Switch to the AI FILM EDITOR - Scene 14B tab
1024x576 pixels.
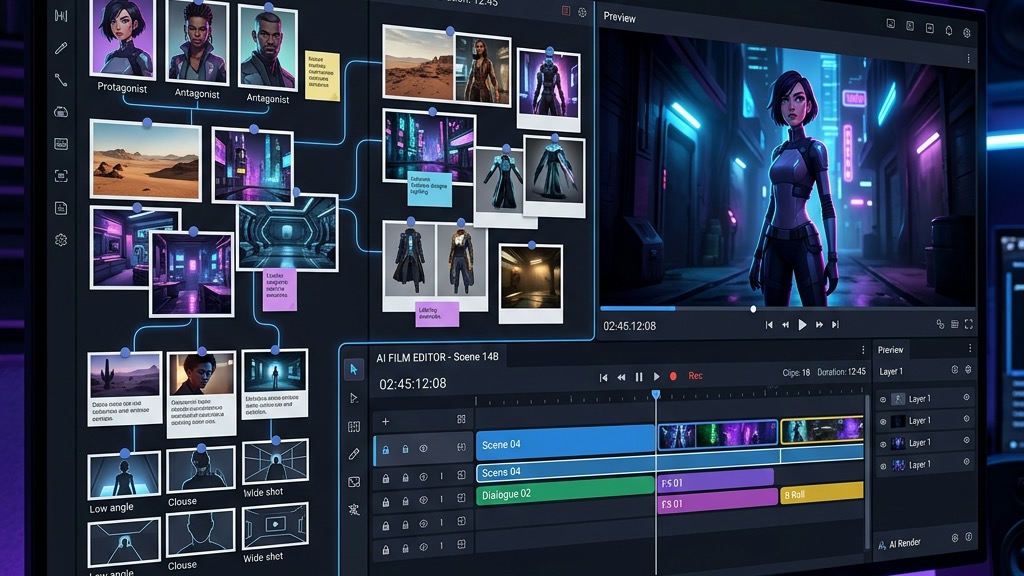[x=436, y=358]
